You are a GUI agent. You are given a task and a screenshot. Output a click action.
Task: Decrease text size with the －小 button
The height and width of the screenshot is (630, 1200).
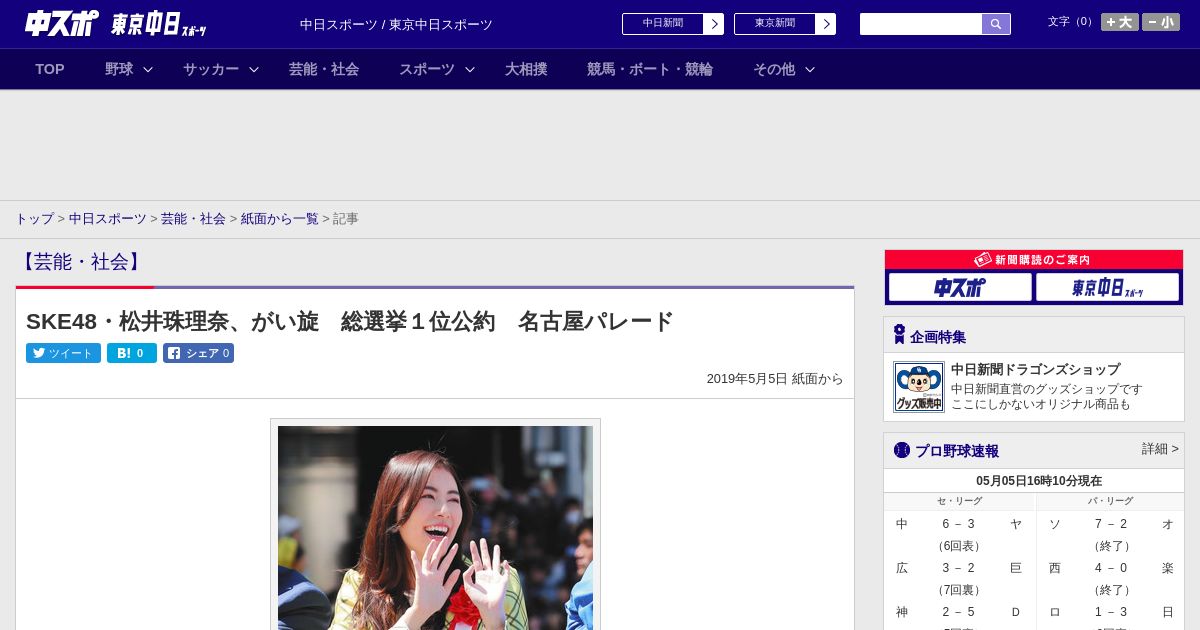click(x=1161, y=22)
